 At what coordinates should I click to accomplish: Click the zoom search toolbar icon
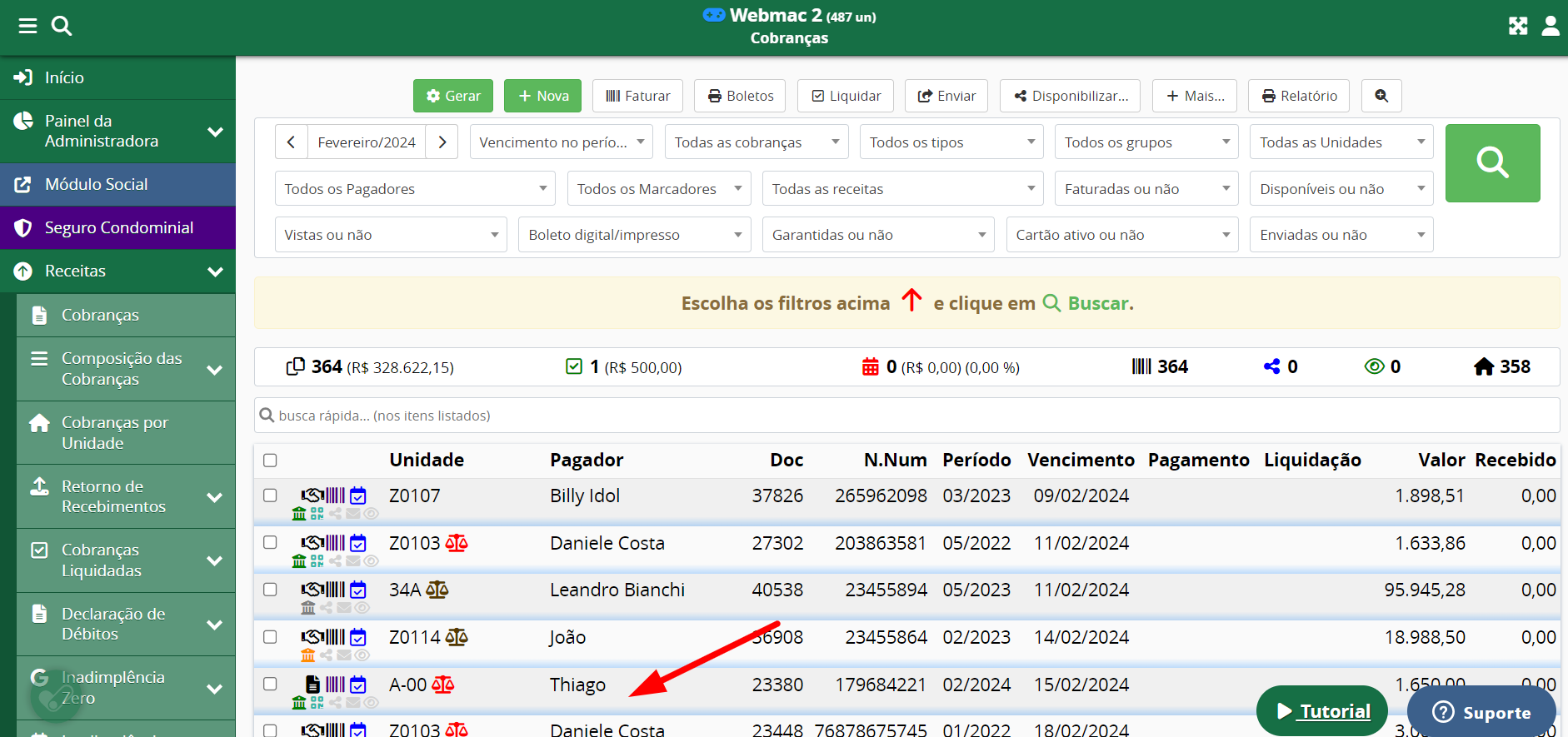[1381, 96]
